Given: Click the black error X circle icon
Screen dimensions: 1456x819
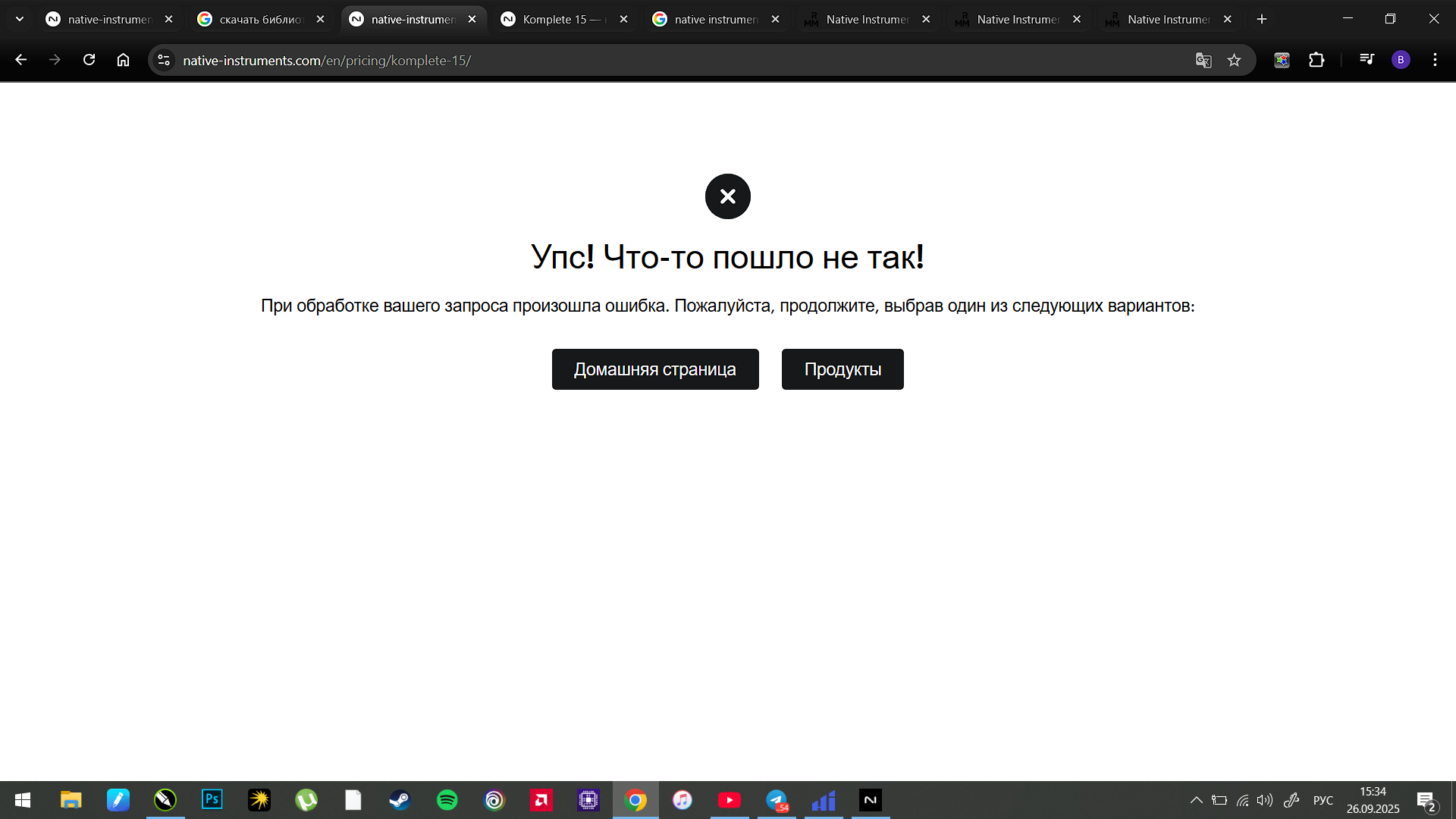Looking at the screenshot, I should pos(727,196).
